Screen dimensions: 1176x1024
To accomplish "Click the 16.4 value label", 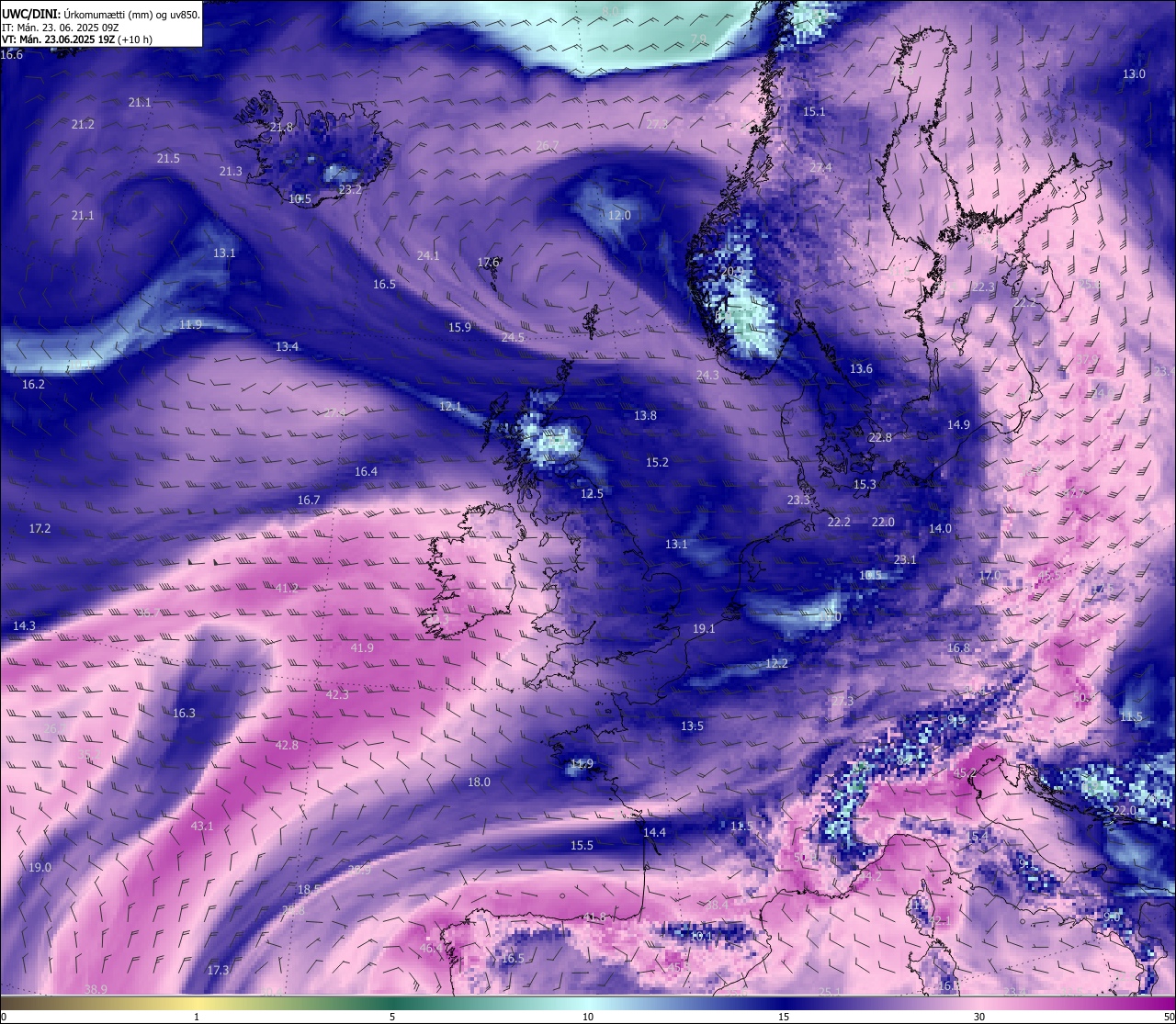I will pyautogui.click(x=366, y=472).
